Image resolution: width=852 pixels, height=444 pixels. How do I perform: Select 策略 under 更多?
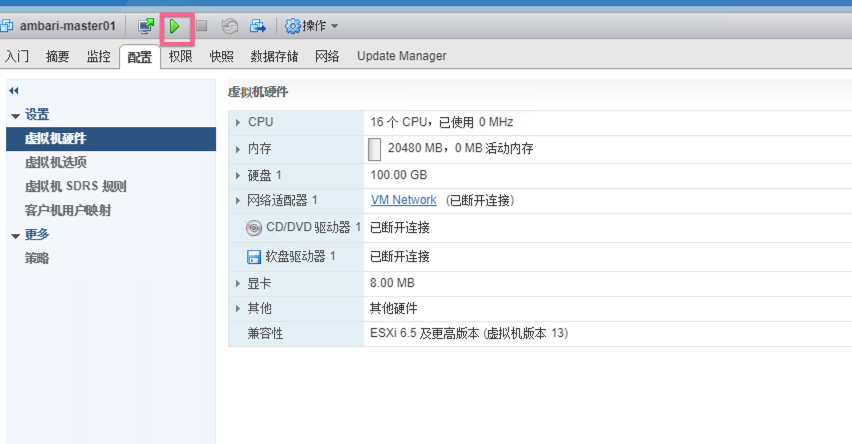tap(37, 258)
